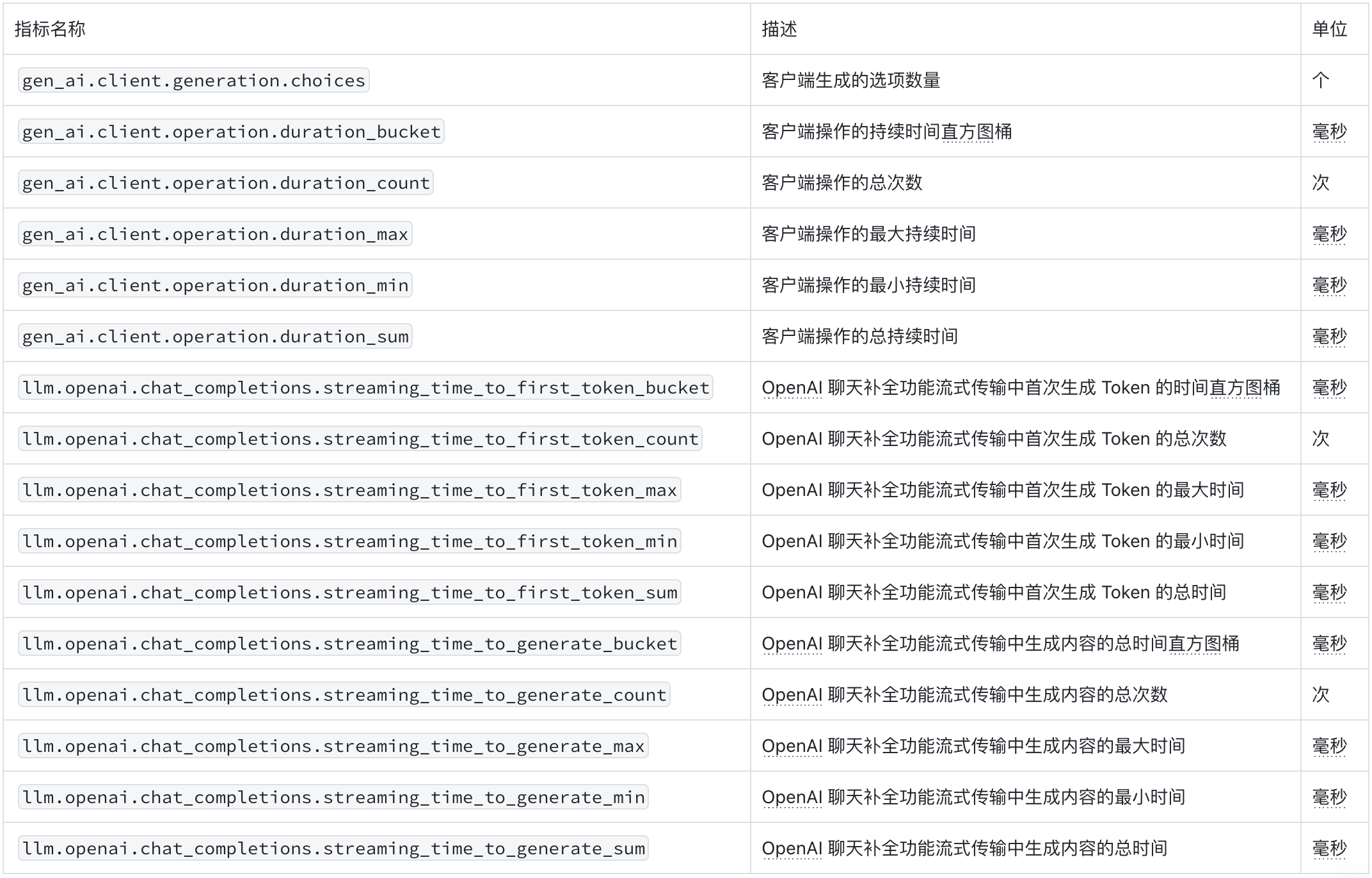Image resolution: width=1372 pixels, height=878 pixels.
Task: Click unit 毫秒 in first_token_min row
Action: (x=1330, y=541)
